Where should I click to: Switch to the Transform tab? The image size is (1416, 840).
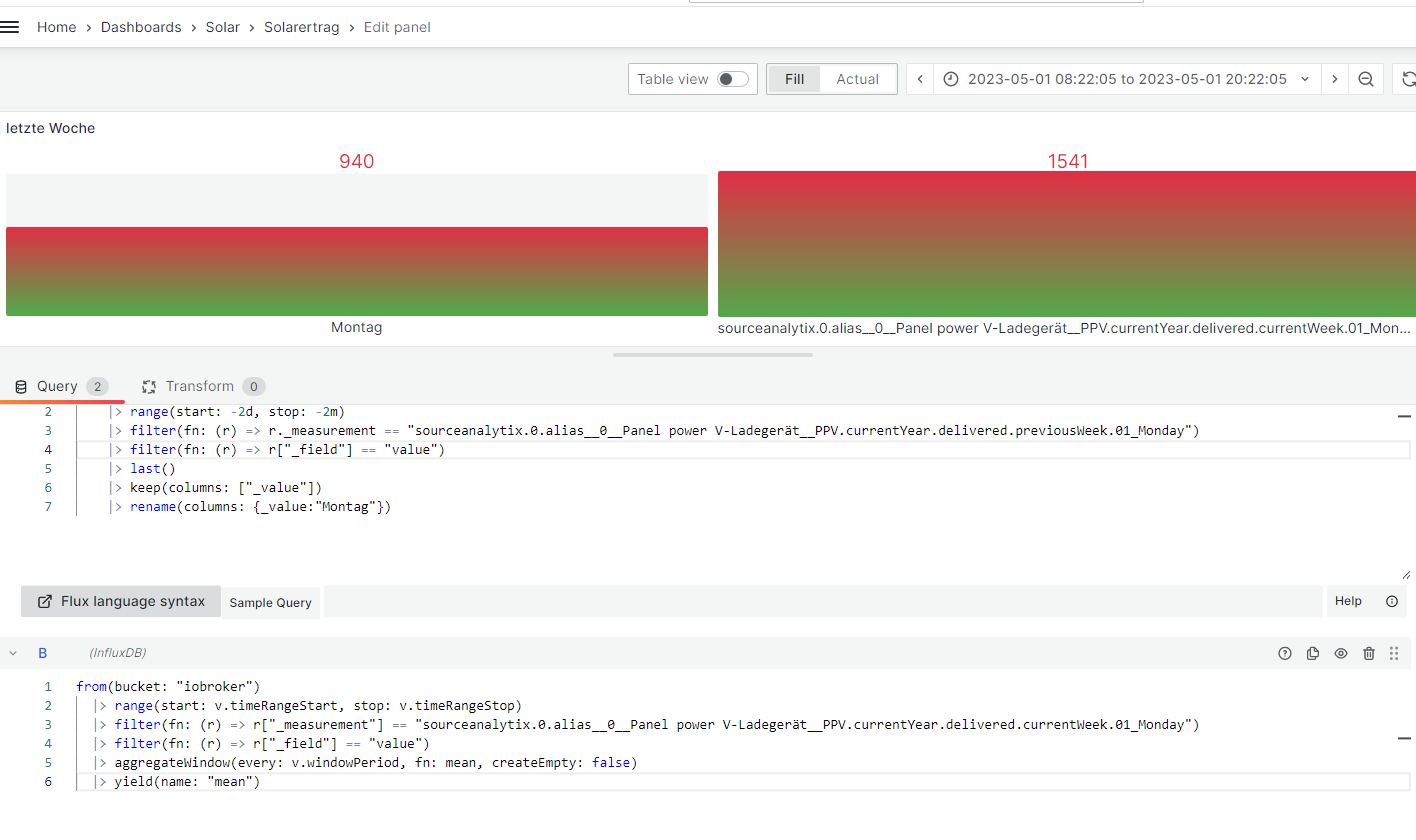click(x=203, y=386)
